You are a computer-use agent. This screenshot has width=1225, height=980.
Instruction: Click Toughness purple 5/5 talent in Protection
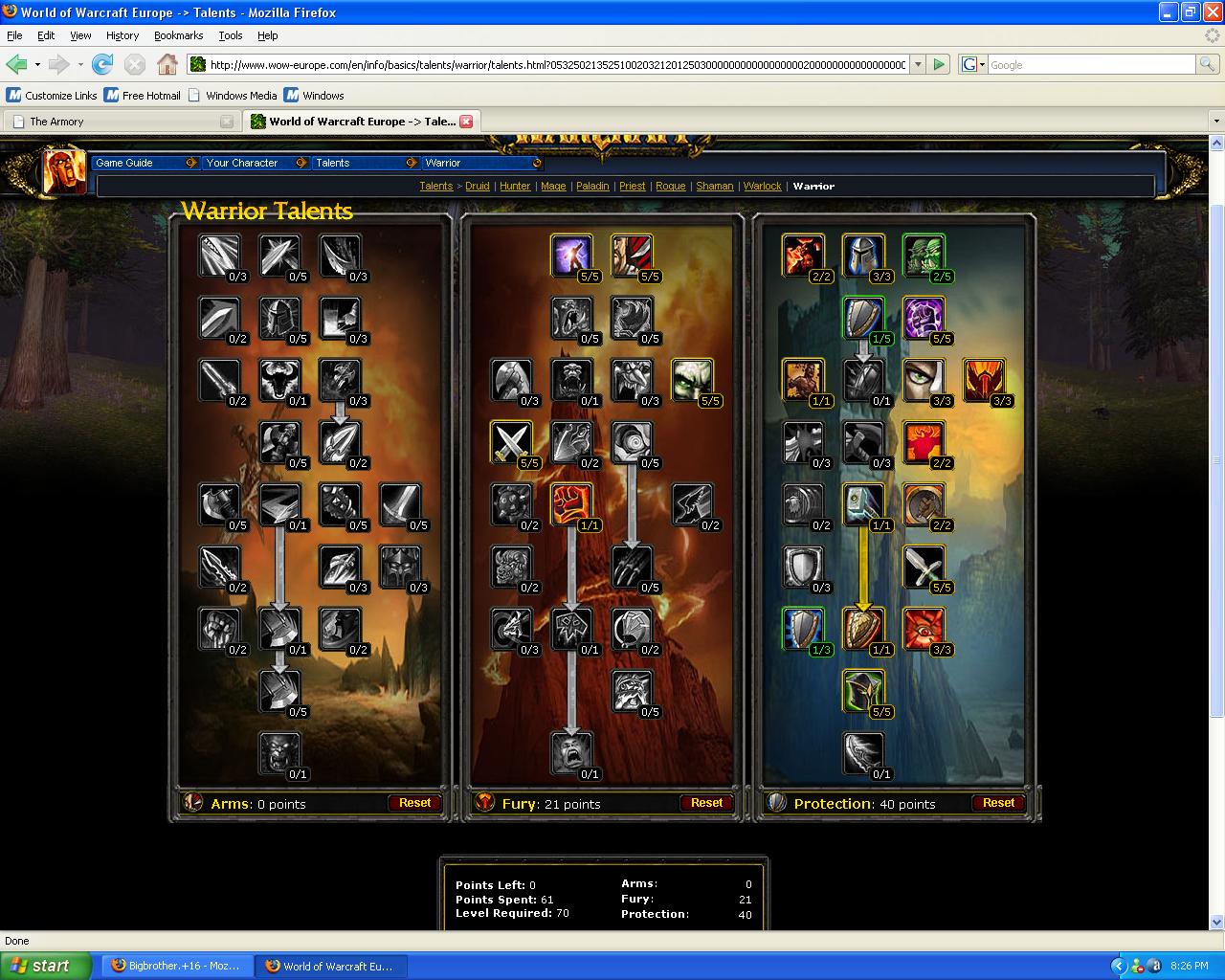click(x=924, y=318)
